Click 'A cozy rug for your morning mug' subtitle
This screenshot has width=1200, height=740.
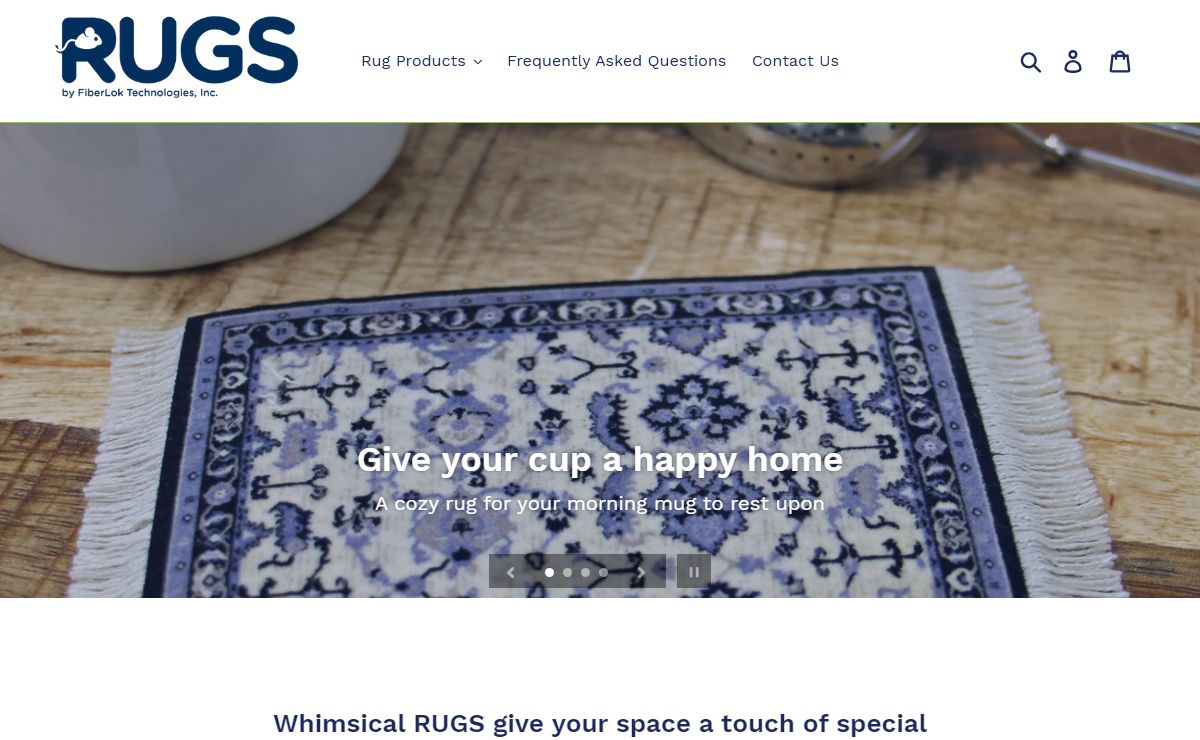coord(600,504)
